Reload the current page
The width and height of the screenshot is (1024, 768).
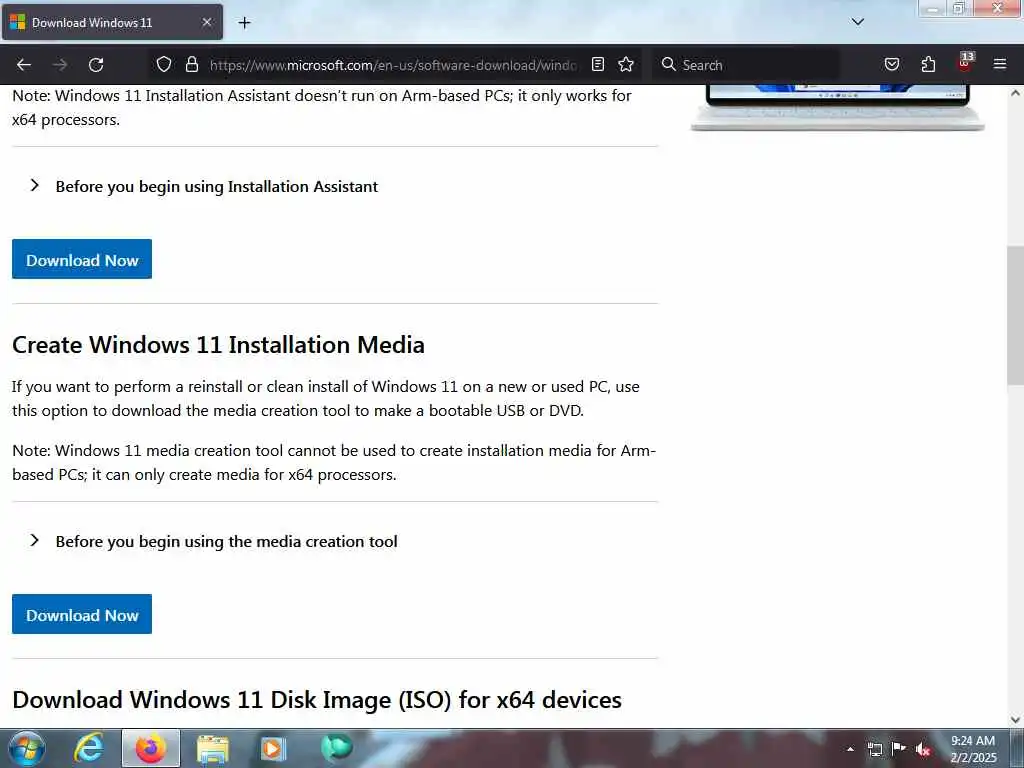tap(96, 65)
